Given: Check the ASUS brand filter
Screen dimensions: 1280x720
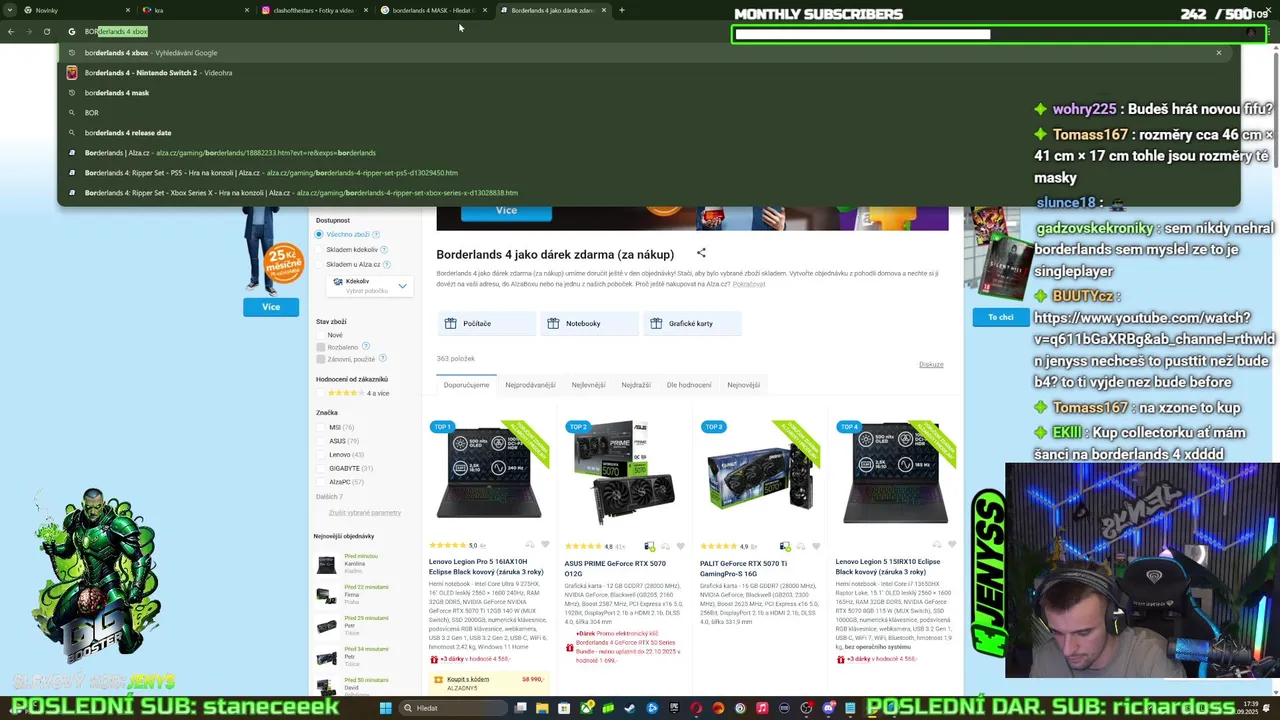Looking at the screenshot, I should tap(321, 441).
